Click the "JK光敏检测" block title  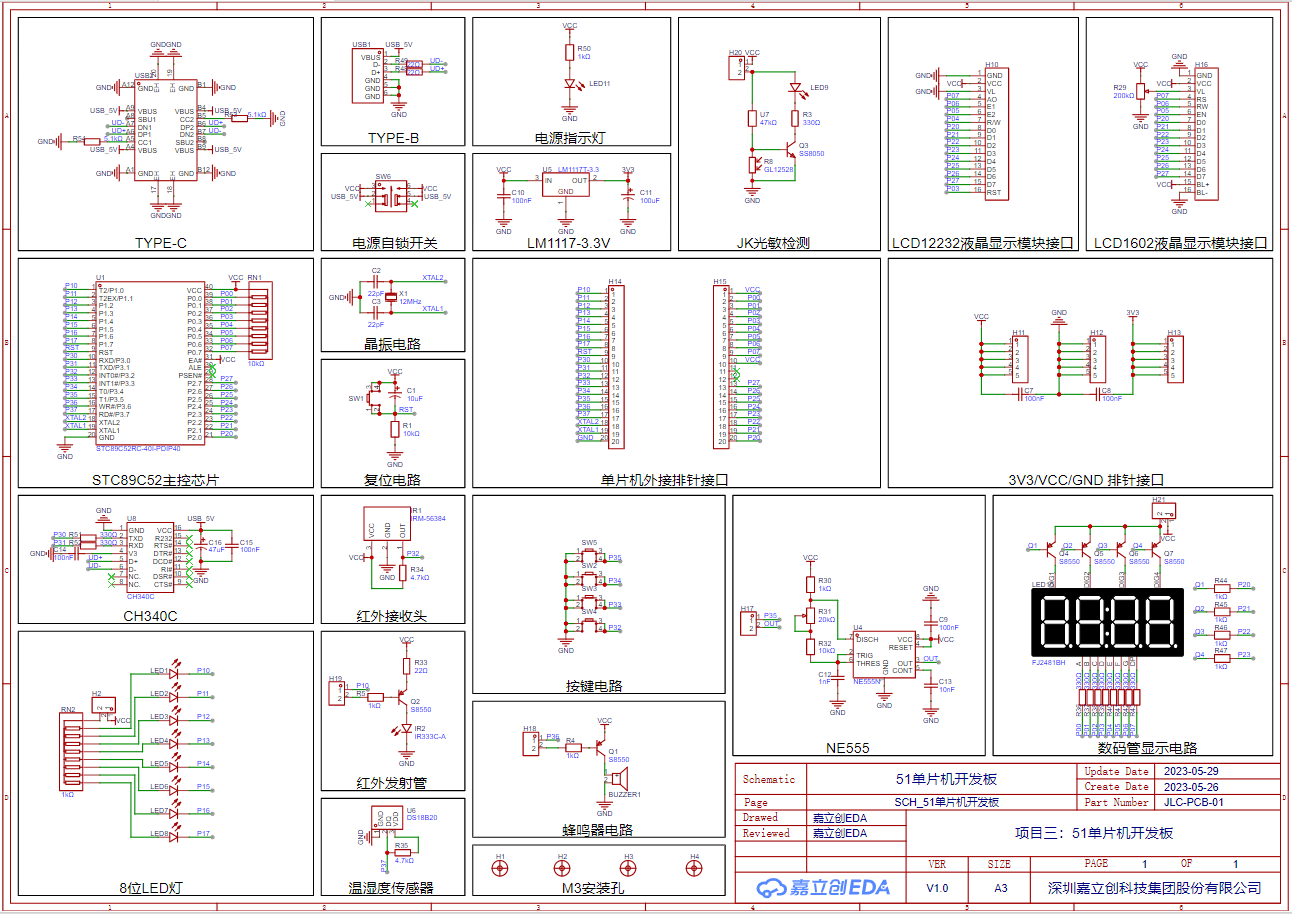pos(773,242)
